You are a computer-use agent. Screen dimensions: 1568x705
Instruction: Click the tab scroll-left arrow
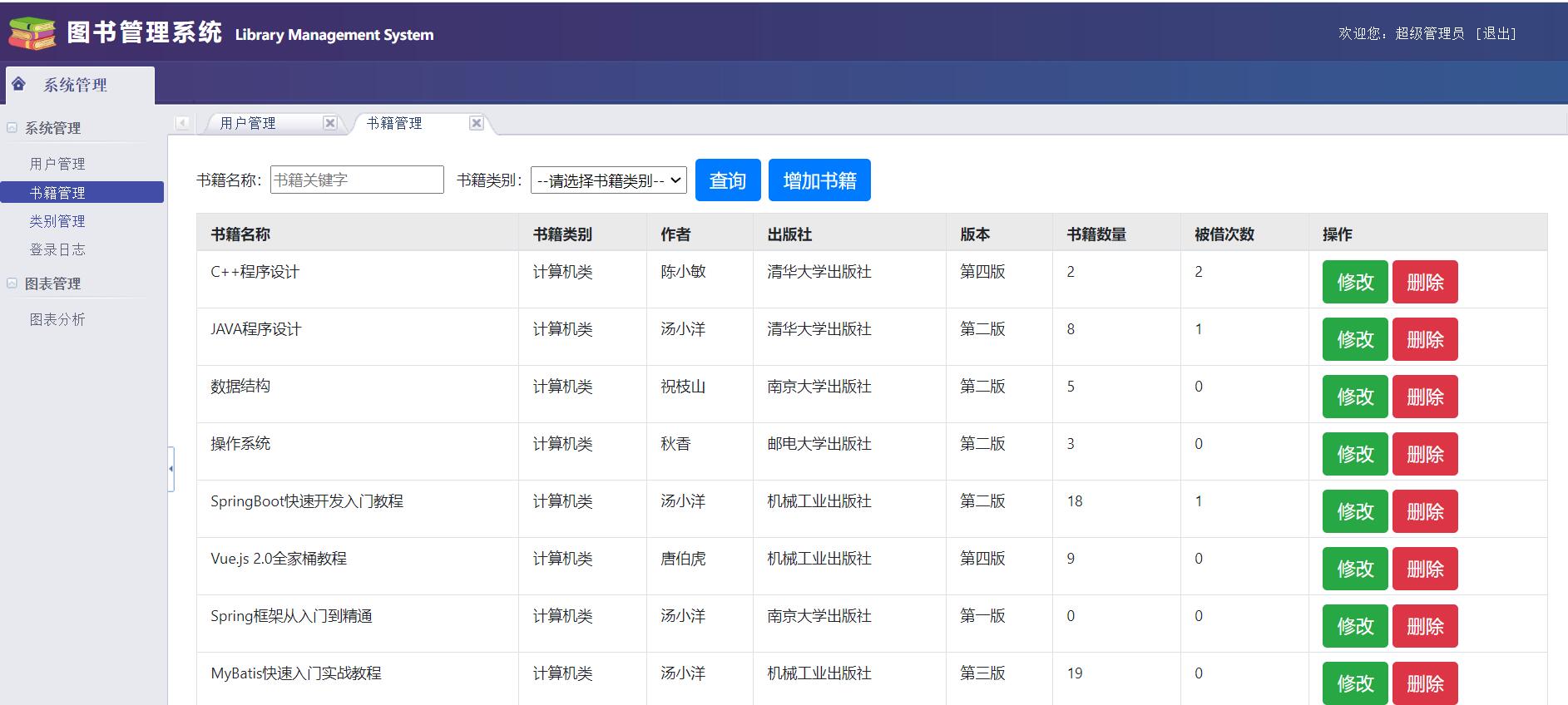[182, 123]
